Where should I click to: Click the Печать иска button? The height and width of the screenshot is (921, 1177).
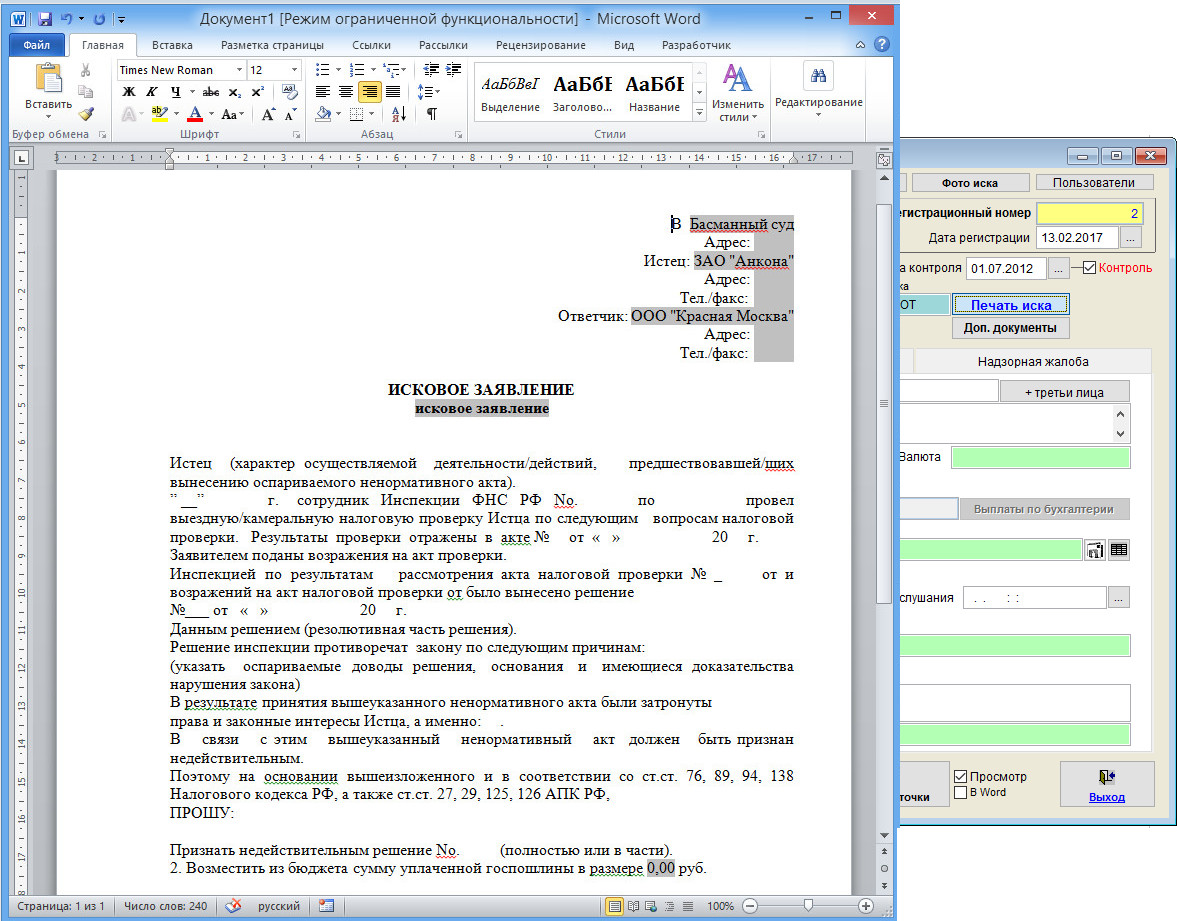1010,305
